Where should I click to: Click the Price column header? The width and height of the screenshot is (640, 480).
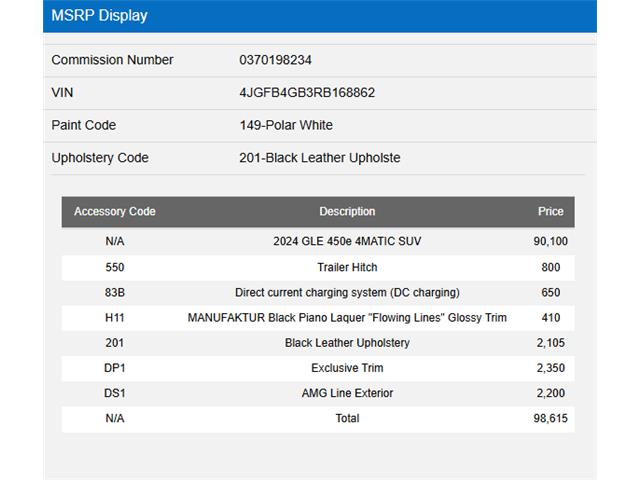pos(551,211)
